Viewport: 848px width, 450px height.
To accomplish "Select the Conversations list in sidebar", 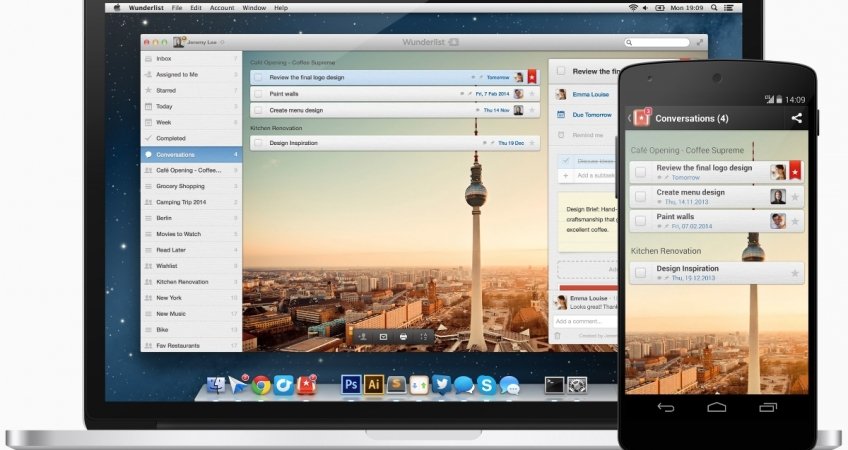I will coord(191,155).
